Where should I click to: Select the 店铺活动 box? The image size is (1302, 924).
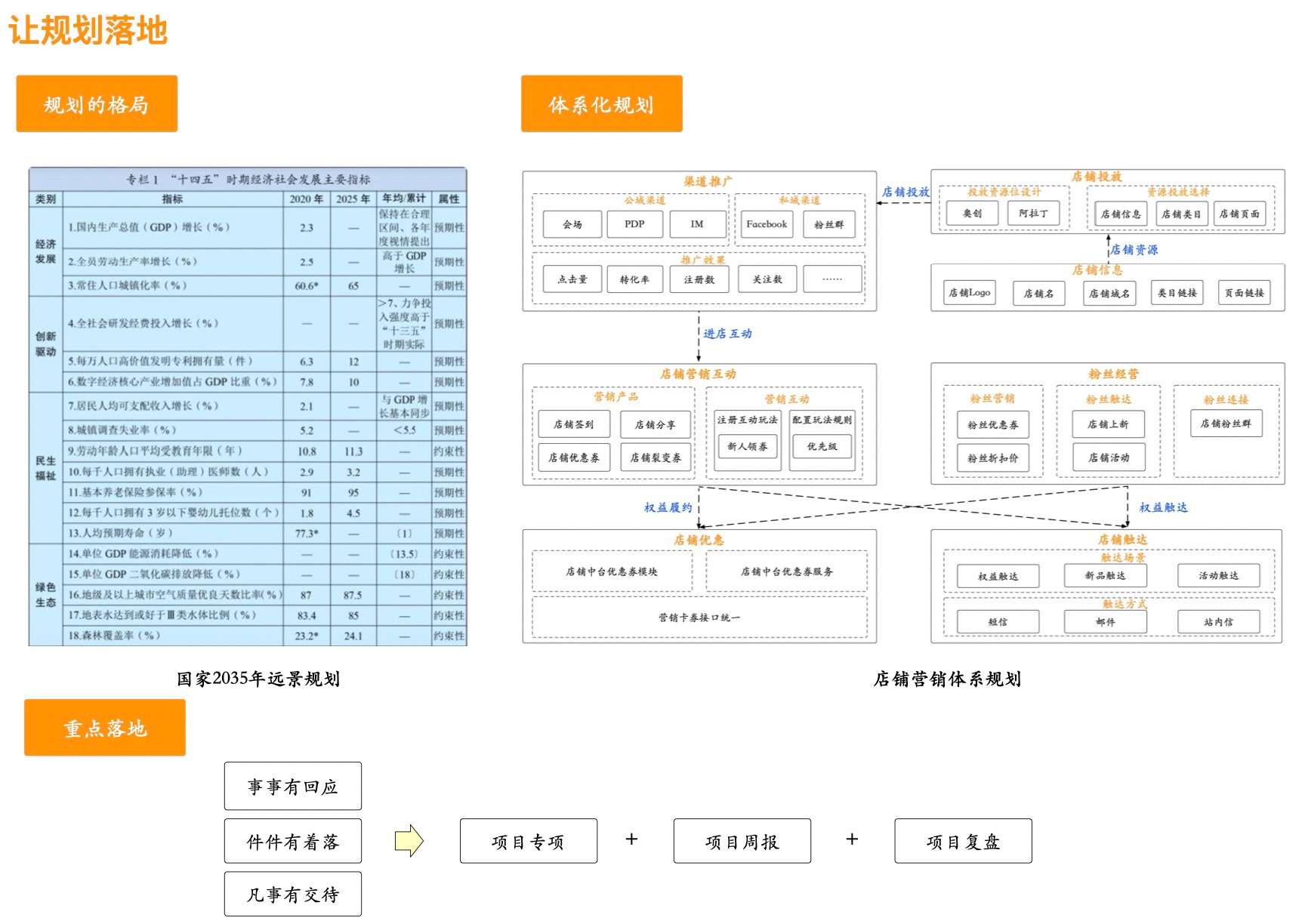click(1109, 457)
